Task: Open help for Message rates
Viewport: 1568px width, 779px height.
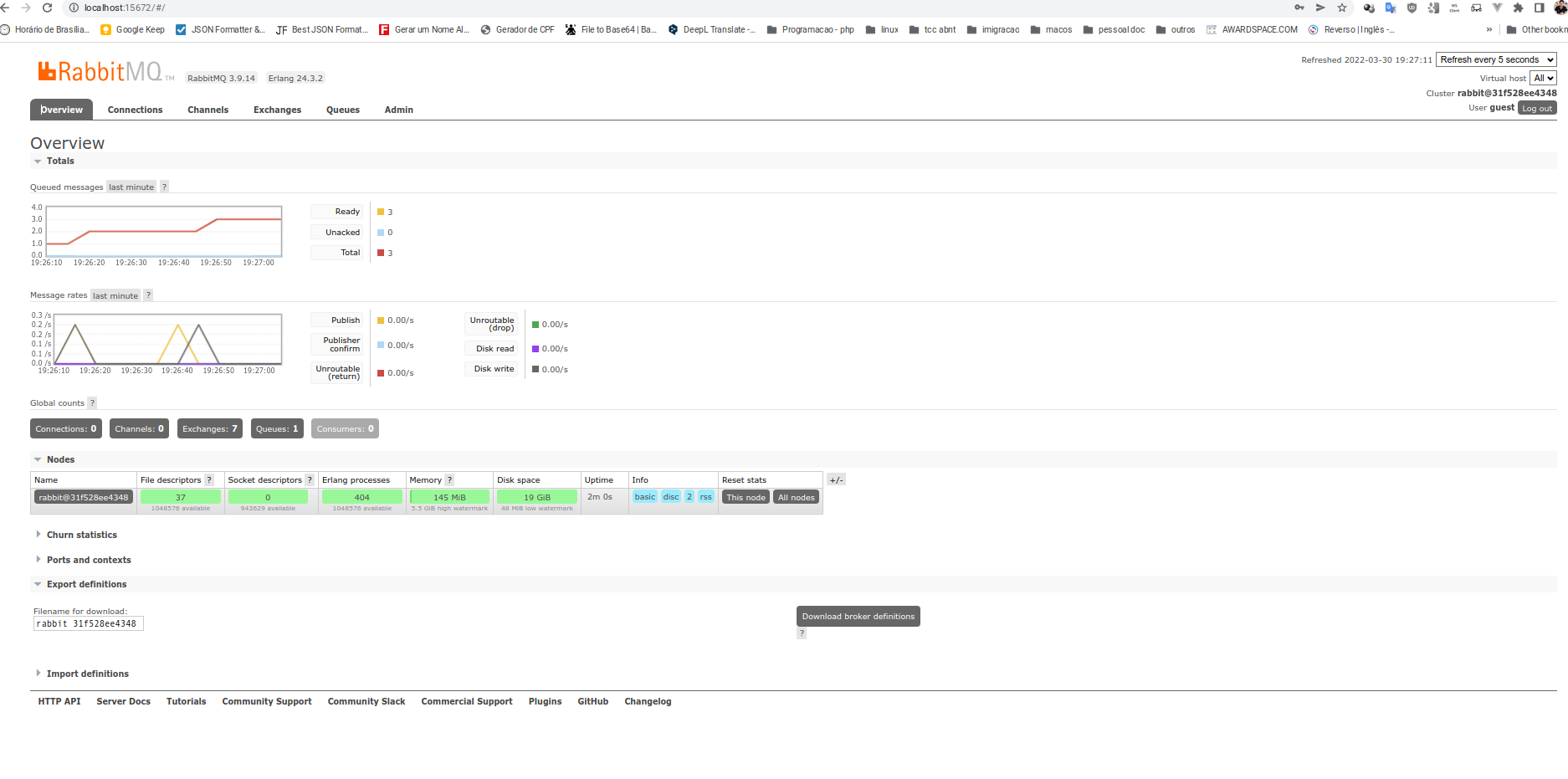Action: [x=148, y=295]
